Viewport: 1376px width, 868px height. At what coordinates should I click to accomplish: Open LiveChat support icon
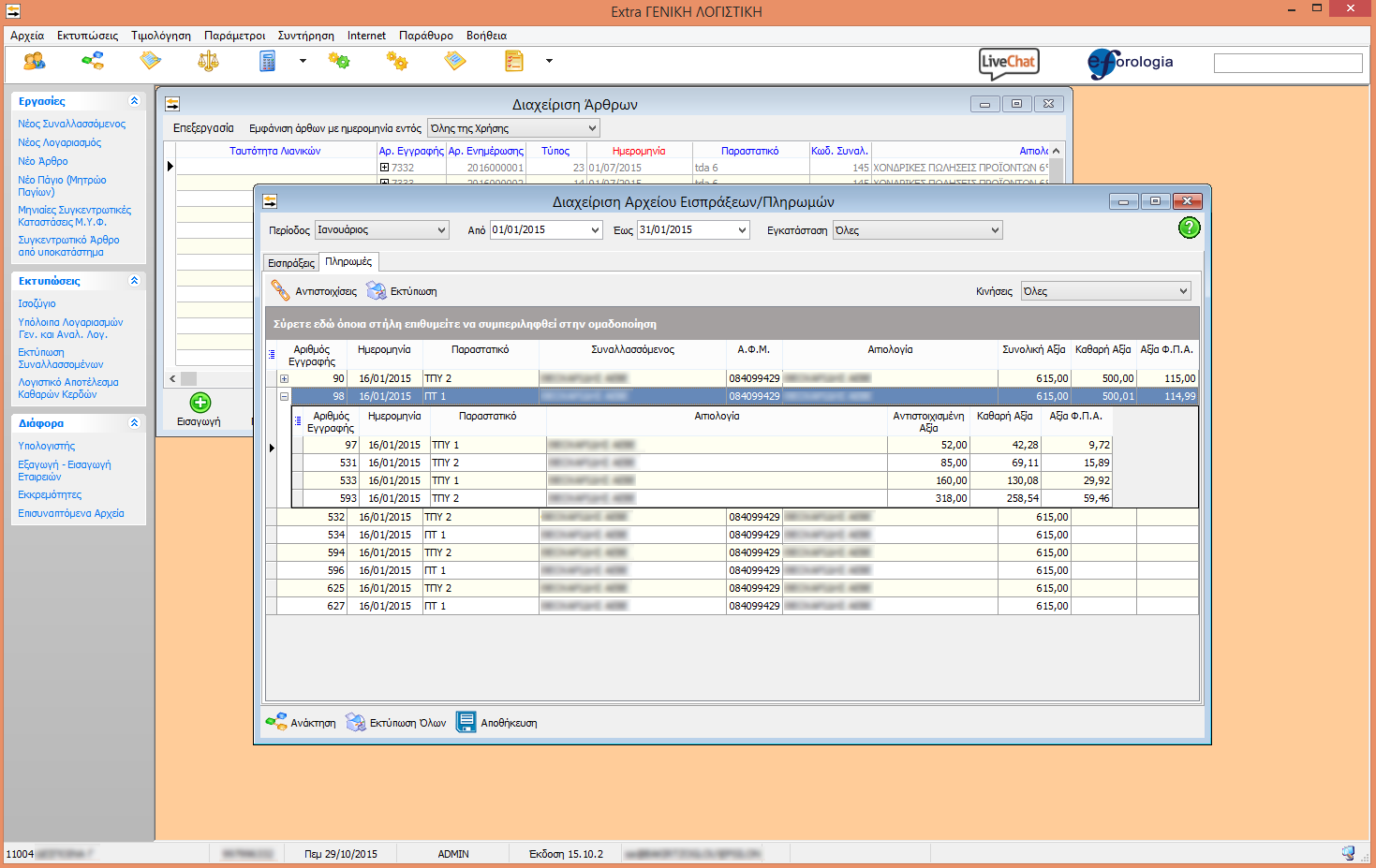click(1009, 63)
